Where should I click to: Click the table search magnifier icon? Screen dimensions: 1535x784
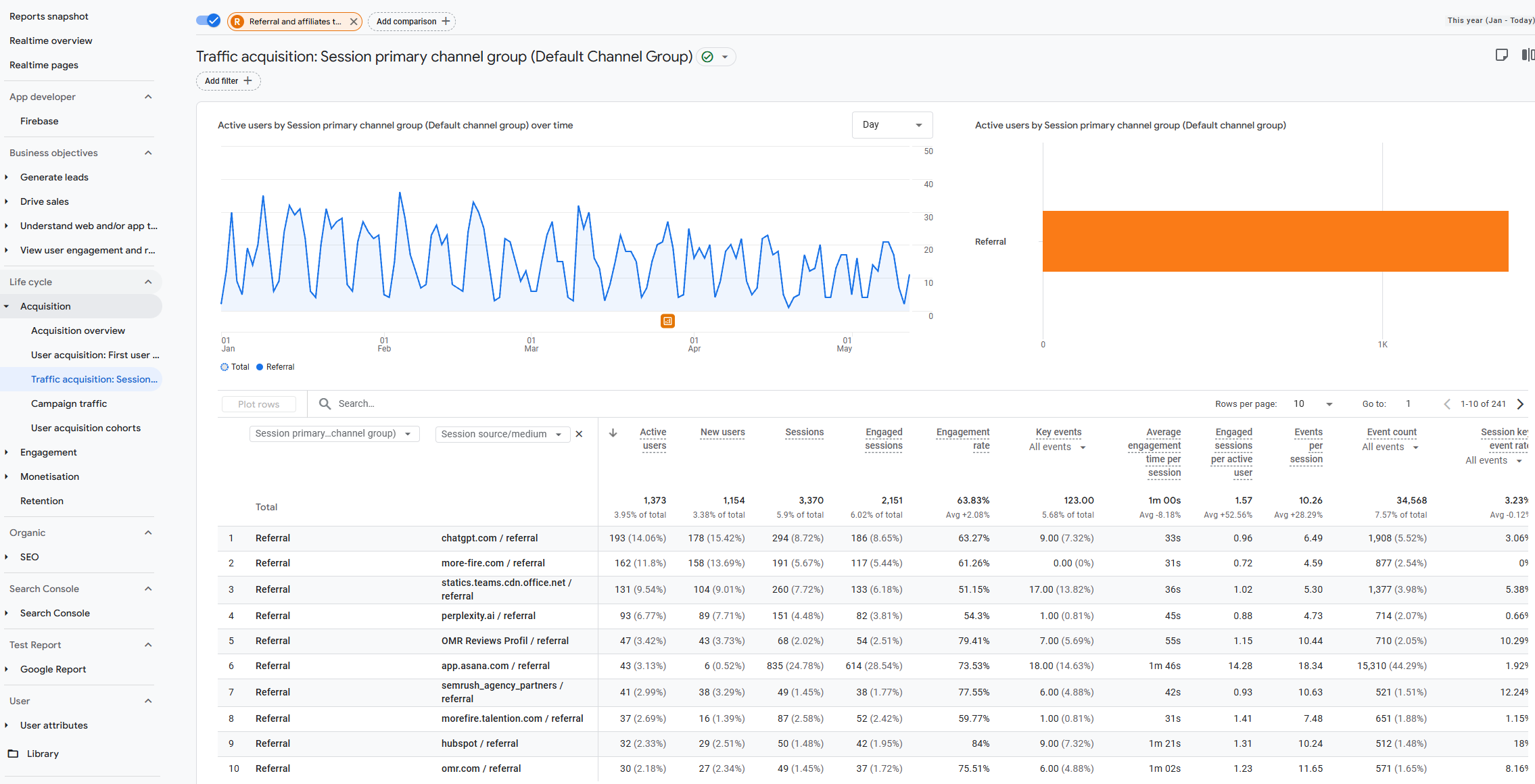tap(325, 403)
